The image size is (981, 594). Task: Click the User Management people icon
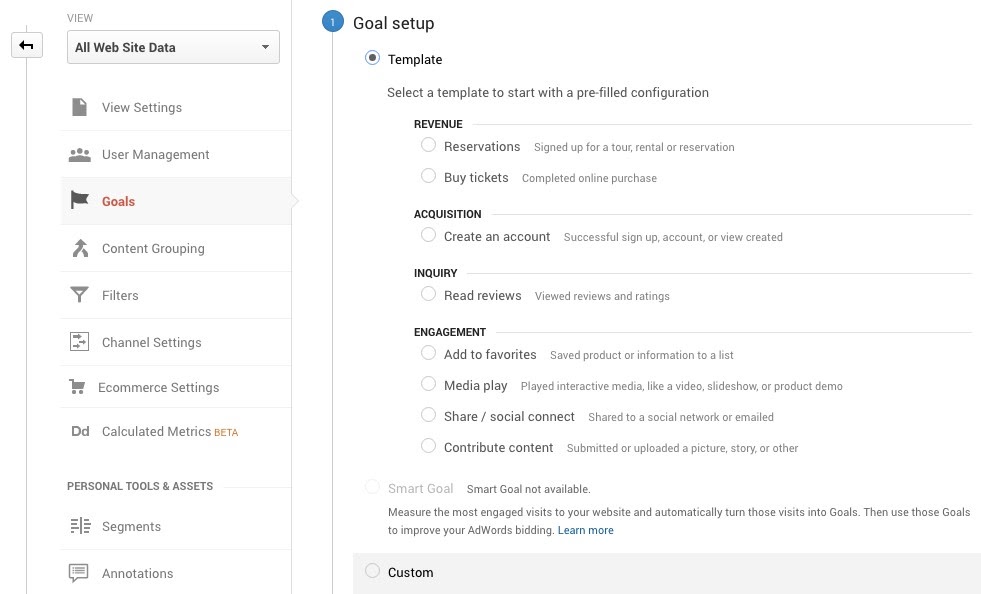tap(79, 153)
